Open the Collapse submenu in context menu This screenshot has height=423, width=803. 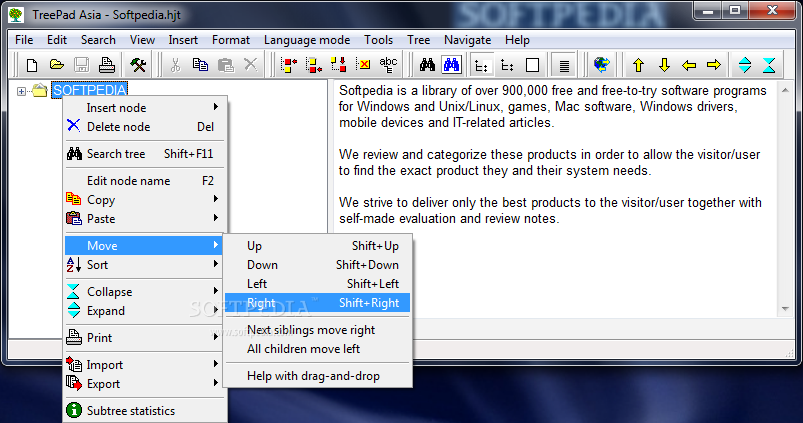[x=144, y=292]
